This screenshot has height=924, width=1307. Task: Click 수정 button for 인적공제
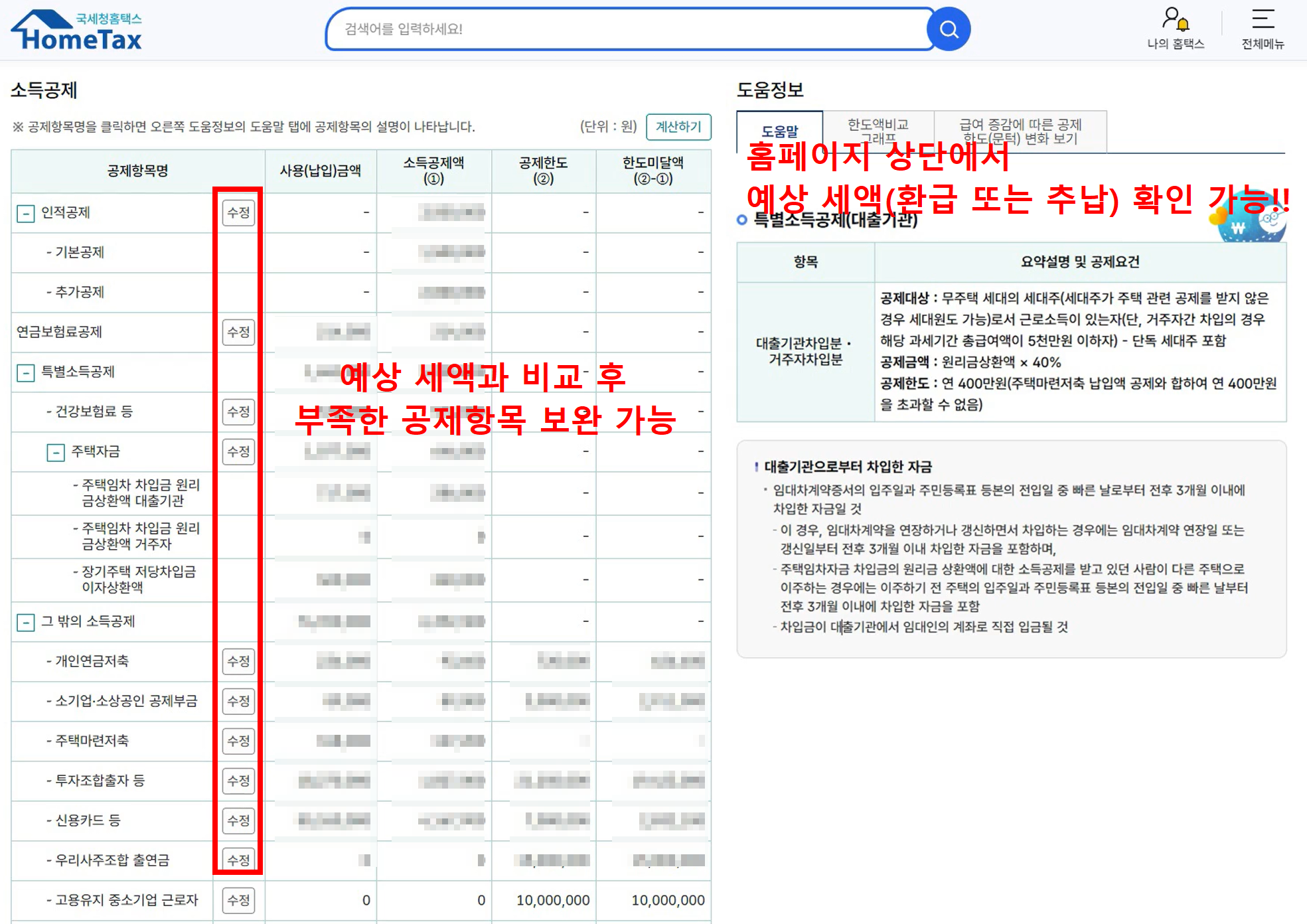click(x=238, y=213)
